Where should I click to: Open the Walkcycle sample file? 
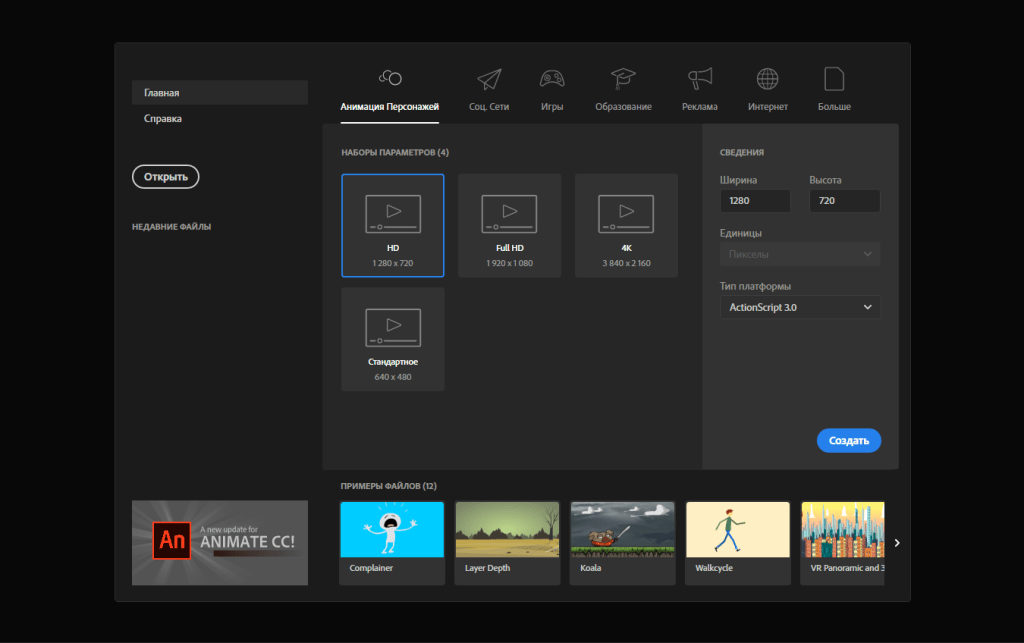pyautogui.click(x=737, y=542)
